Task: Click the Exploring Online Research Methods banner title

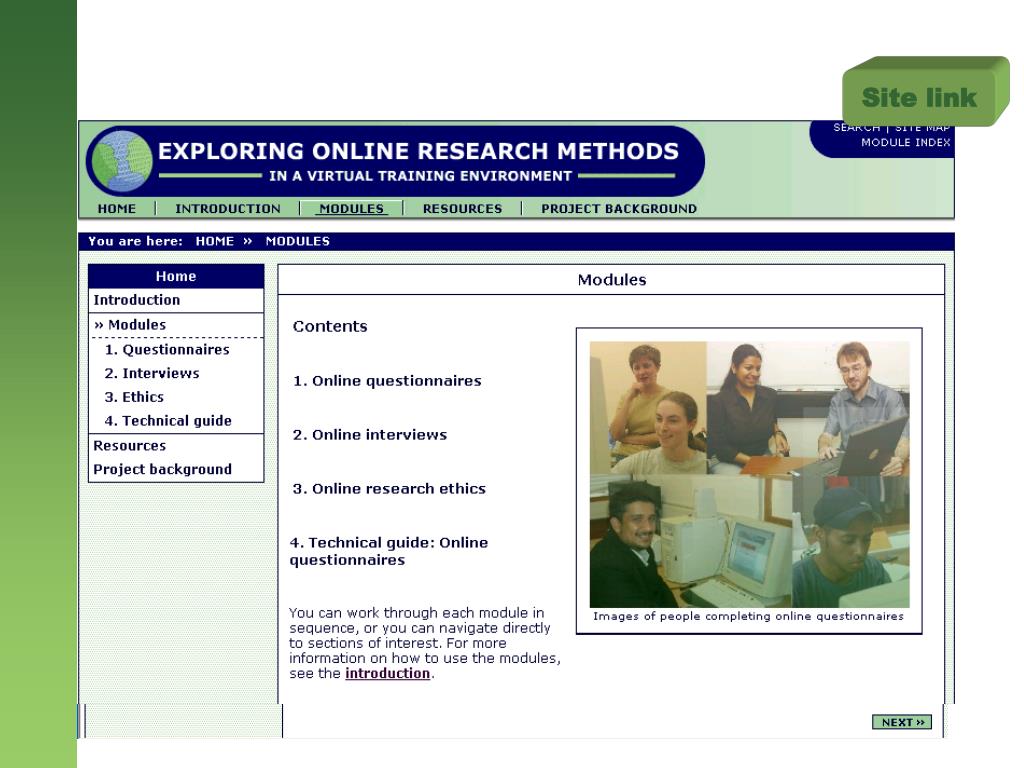Action: pyautogui.click(x=418, y=152)
